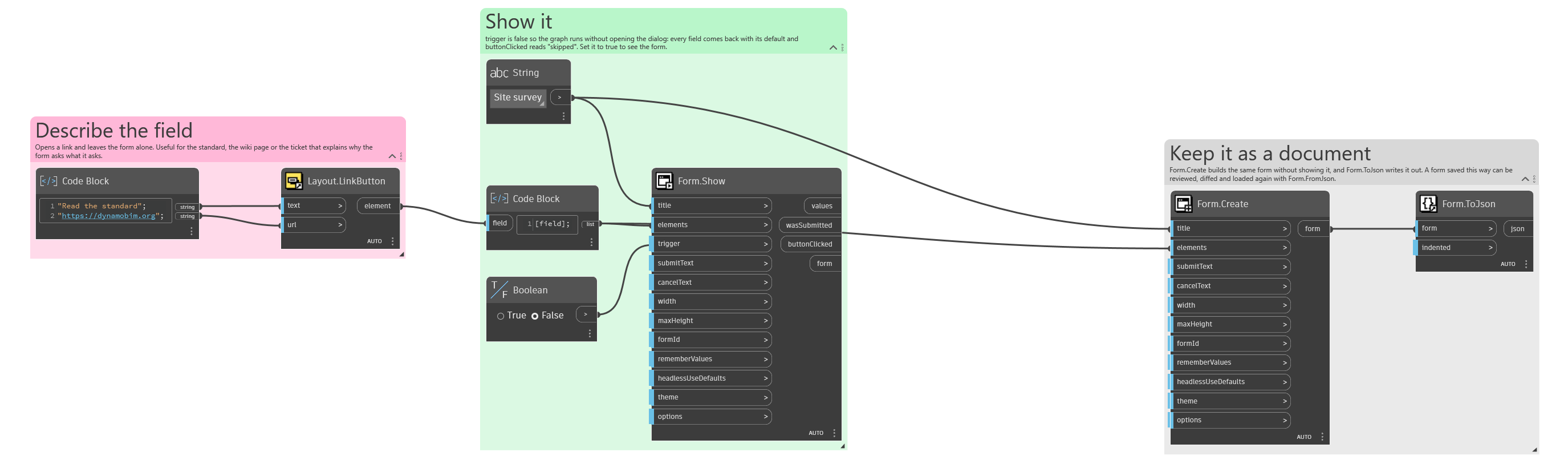Select the True radio option
The width and height of the screenshot is (1568, 460).
pos(501,316)
